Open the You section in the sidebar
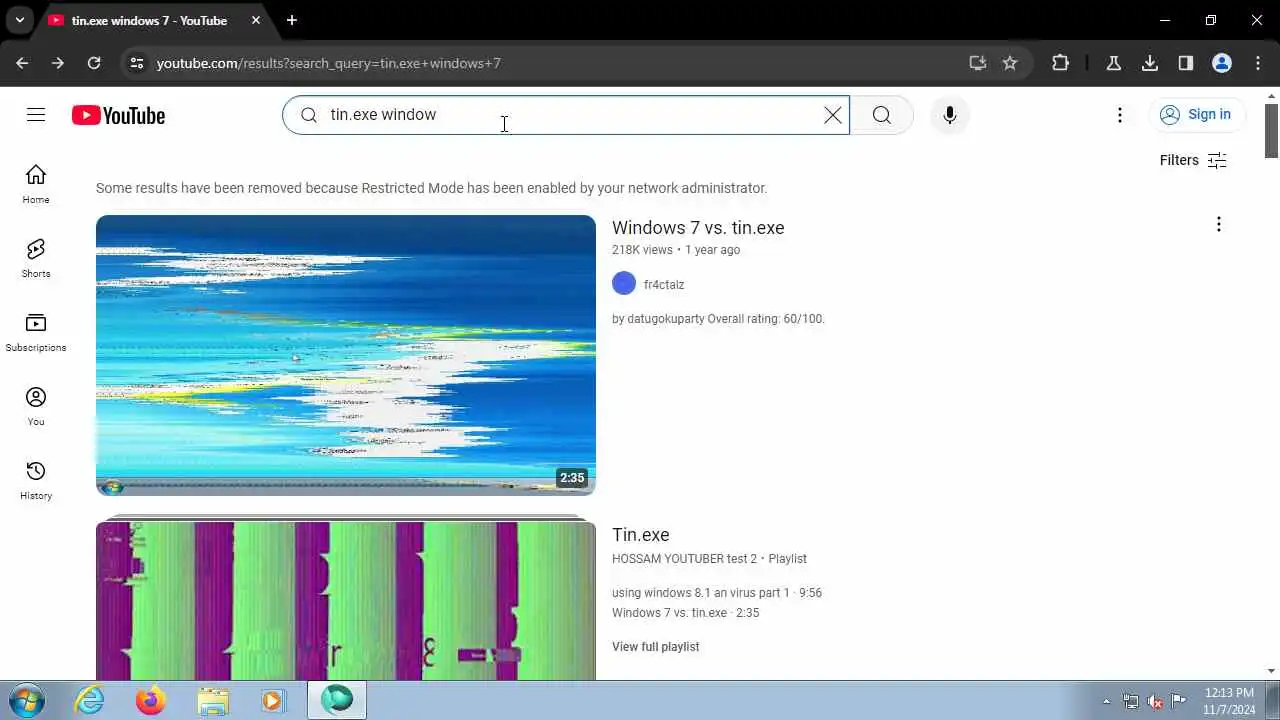This screenshot has height=720, width=1280. [x=36, y=406]
